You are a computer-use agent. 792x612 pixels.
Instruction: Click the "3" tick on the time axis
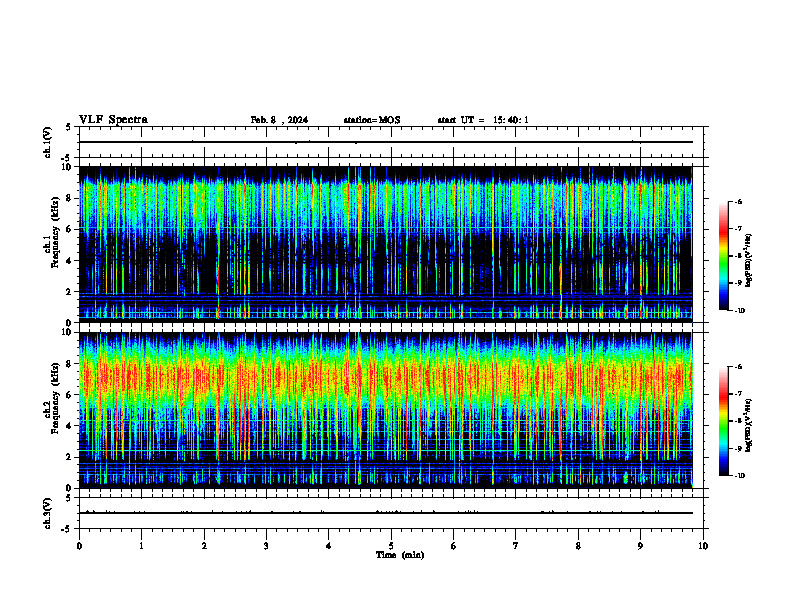pyautogui.click(x=266, y=546)
